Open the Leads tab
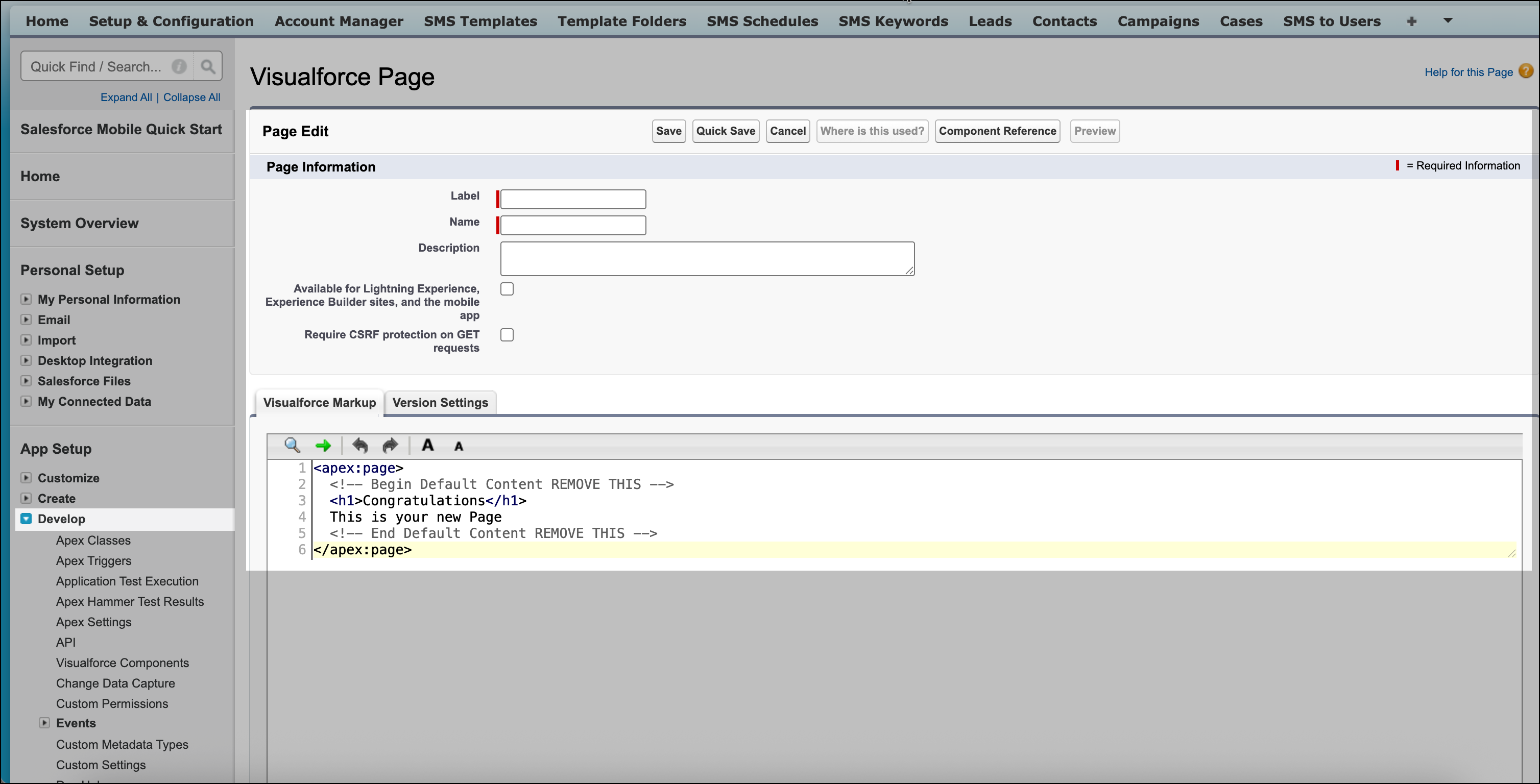The width and height of the screenshot is (1540, 784). tap(990, 21)
